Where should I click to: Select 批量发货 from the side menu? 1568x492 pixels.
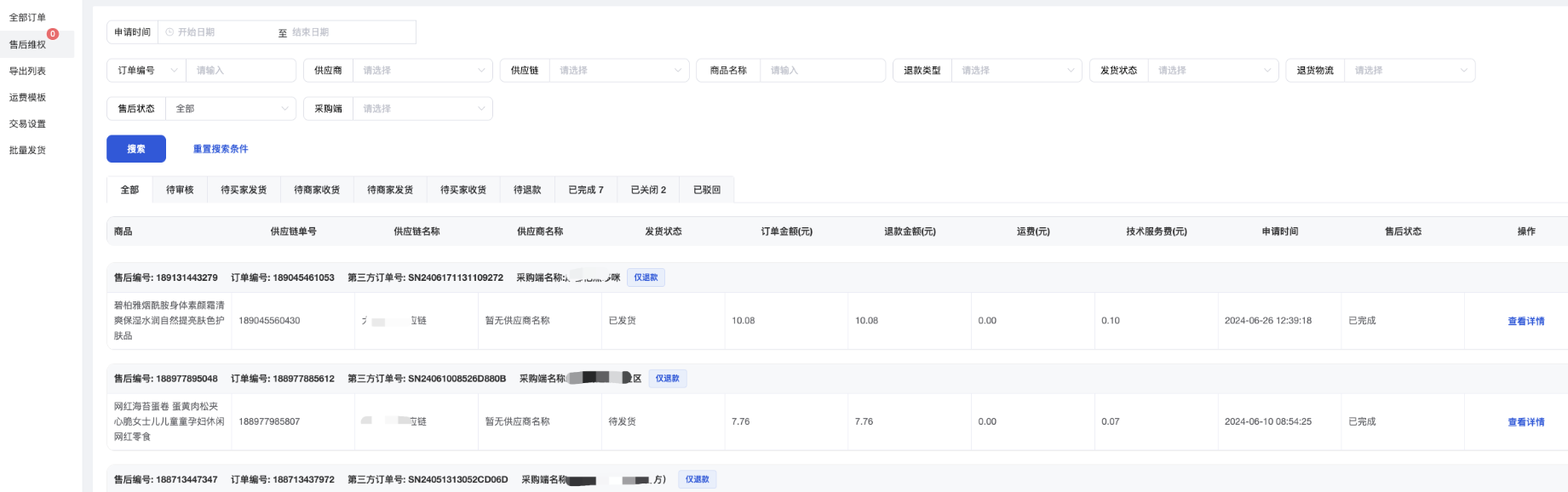point(28,151)
